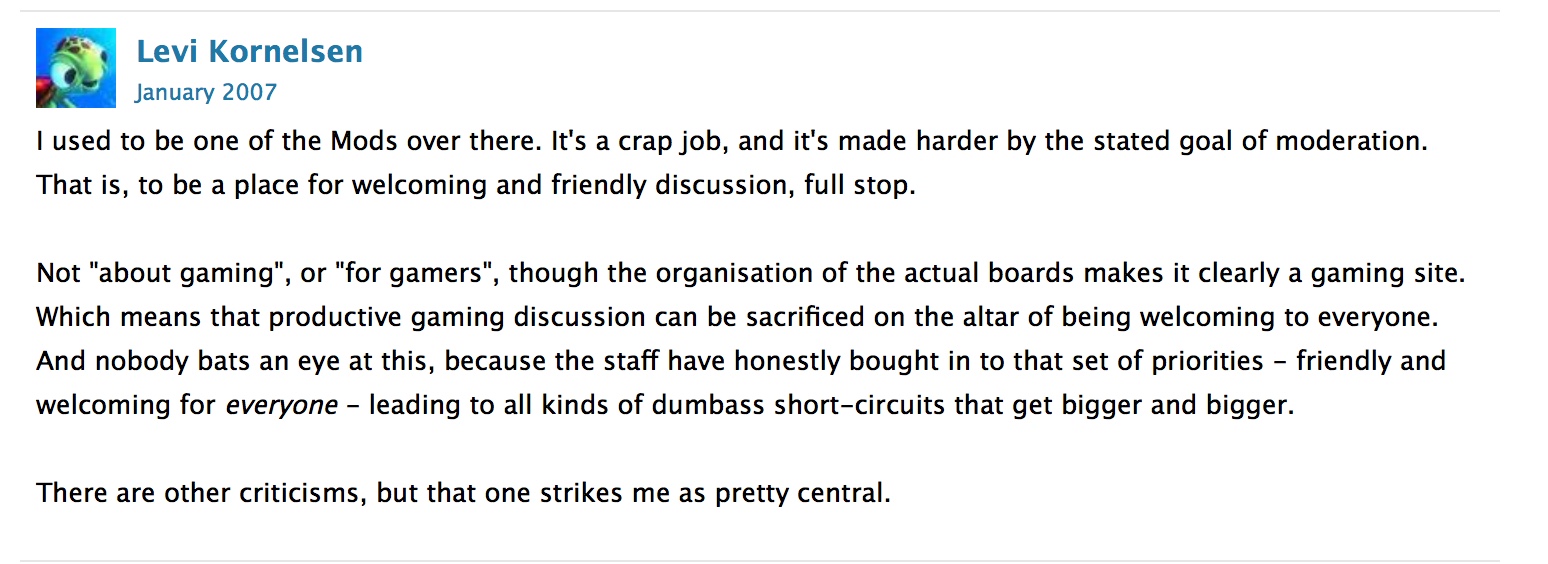Viewport: 1548px width, 564px height.
Task: Click the line starting "And nobody bats an eye"
Action: [741, 361]
